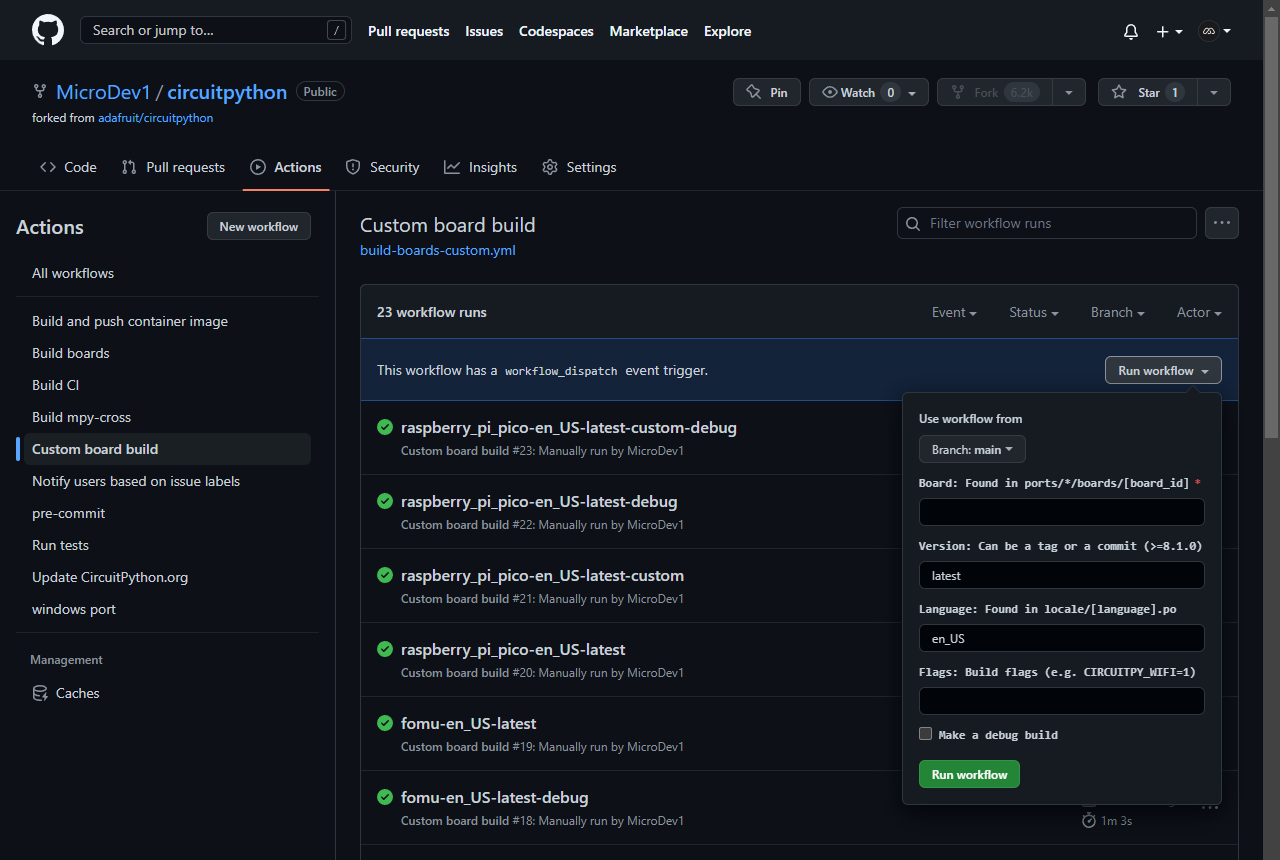Open run raspberry_pi_pico-en_US-latest-debug
Viewport: 1280px width, 860px height.
point(539,501)
